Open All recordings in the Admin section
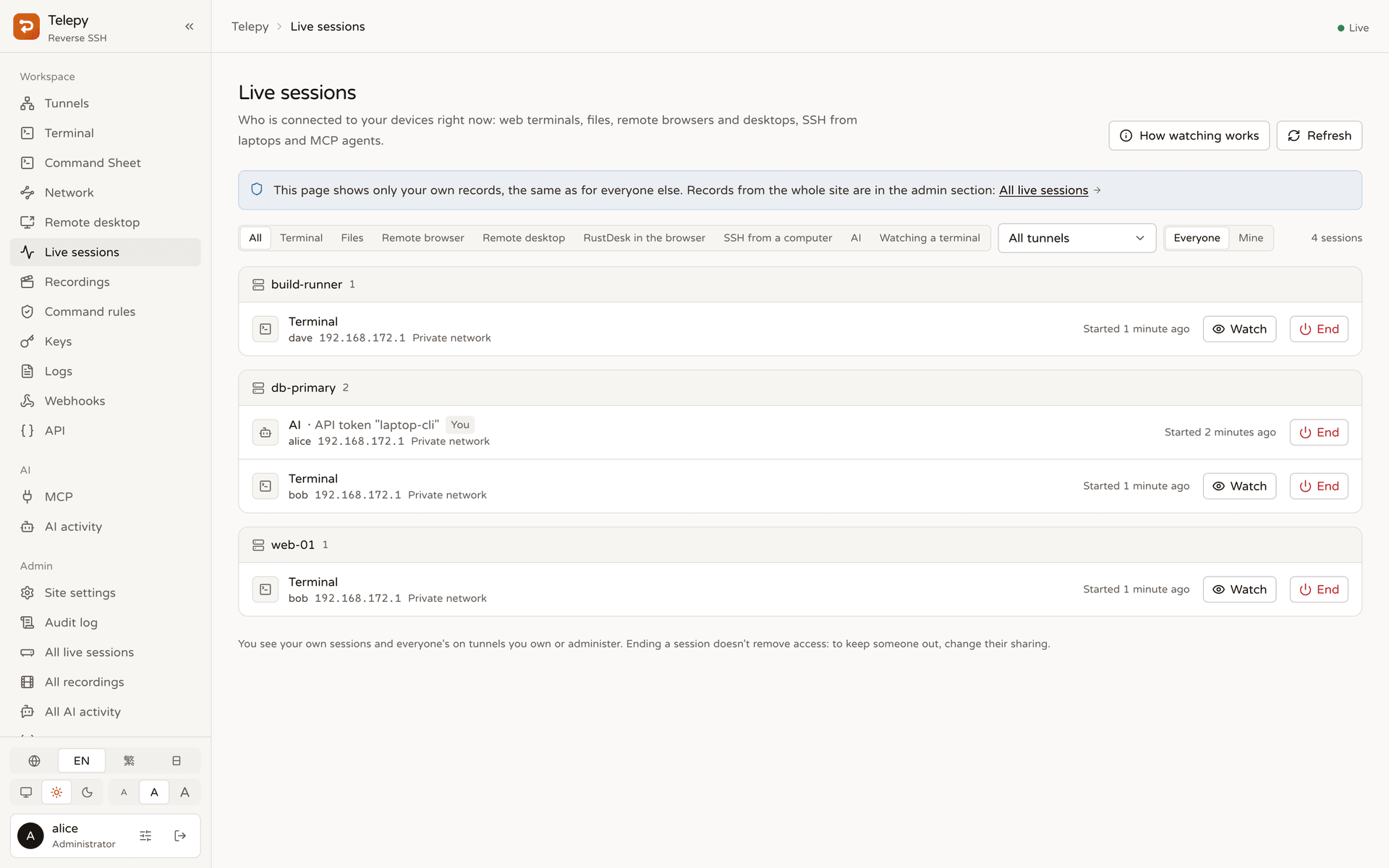The height and width of the screenshot is (868, 1389). click(x=106, y=682)
